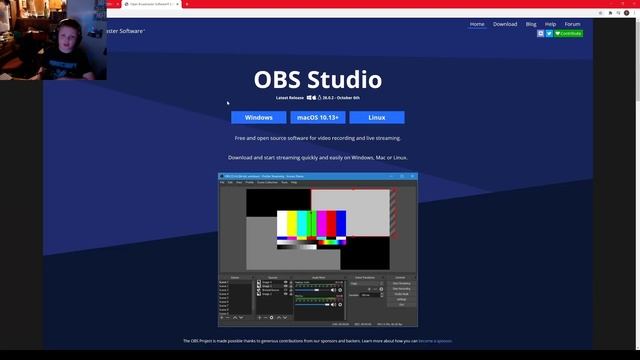Select the Linux download button
Viewport: 640px width, 360px height.
pyautogui.click(x=377, y=117)
